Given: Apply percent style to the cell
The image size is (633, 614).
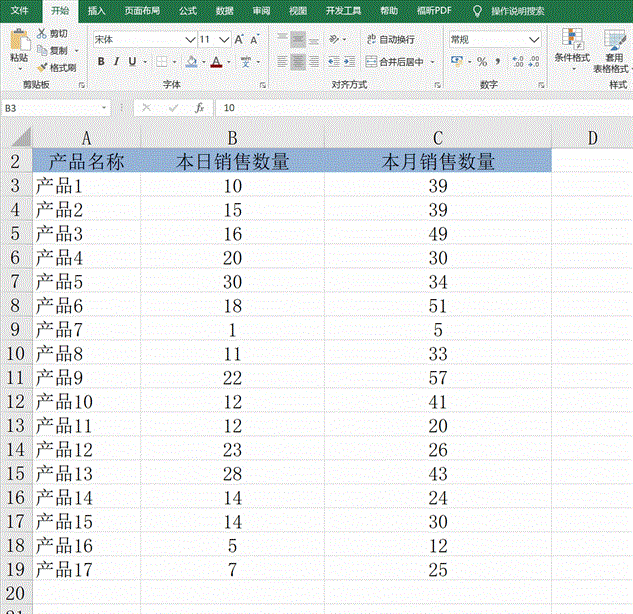Looking at the screenshot, I should point(481,62).
